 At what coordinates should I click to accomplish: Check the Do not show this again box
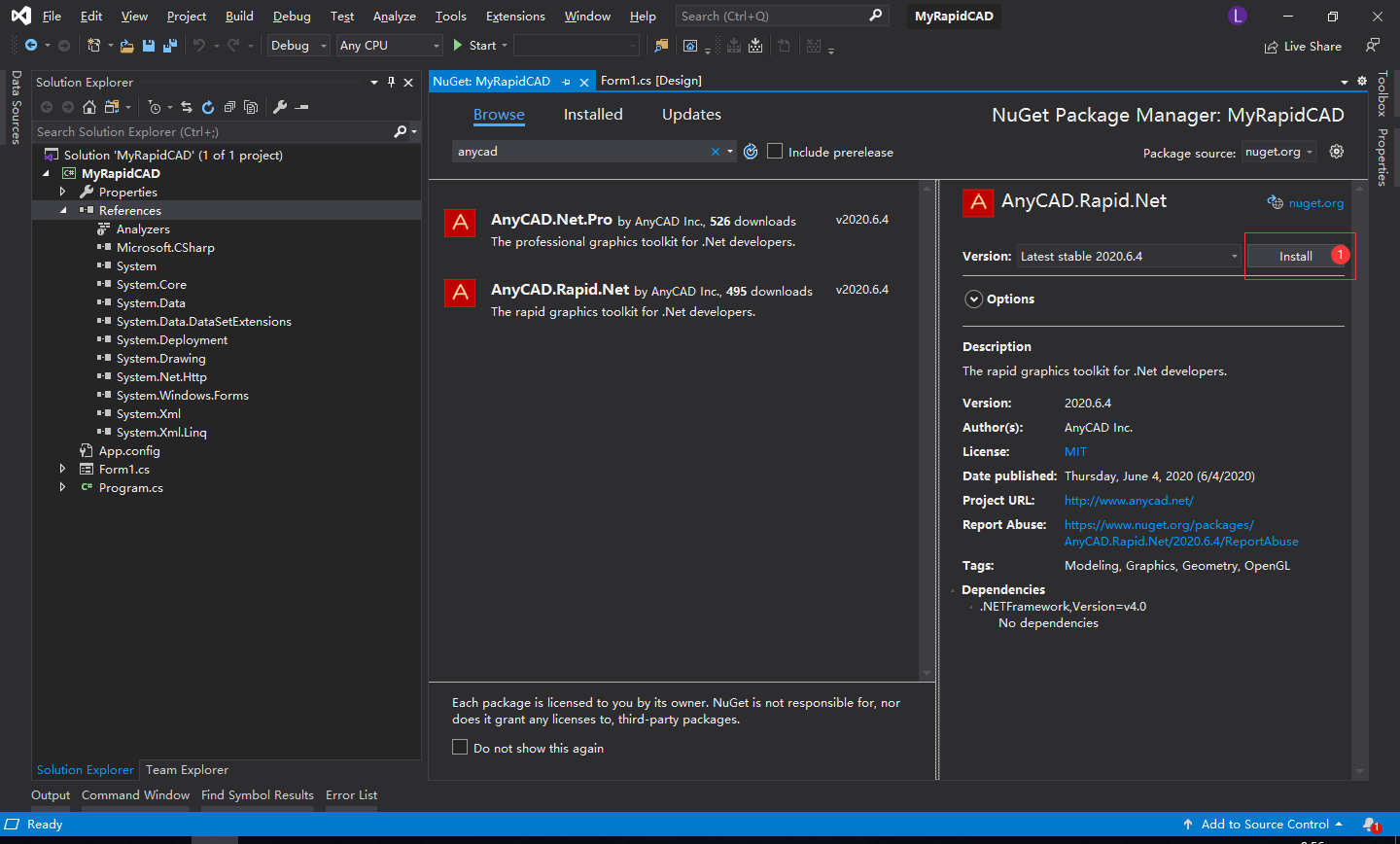point(460,747)
